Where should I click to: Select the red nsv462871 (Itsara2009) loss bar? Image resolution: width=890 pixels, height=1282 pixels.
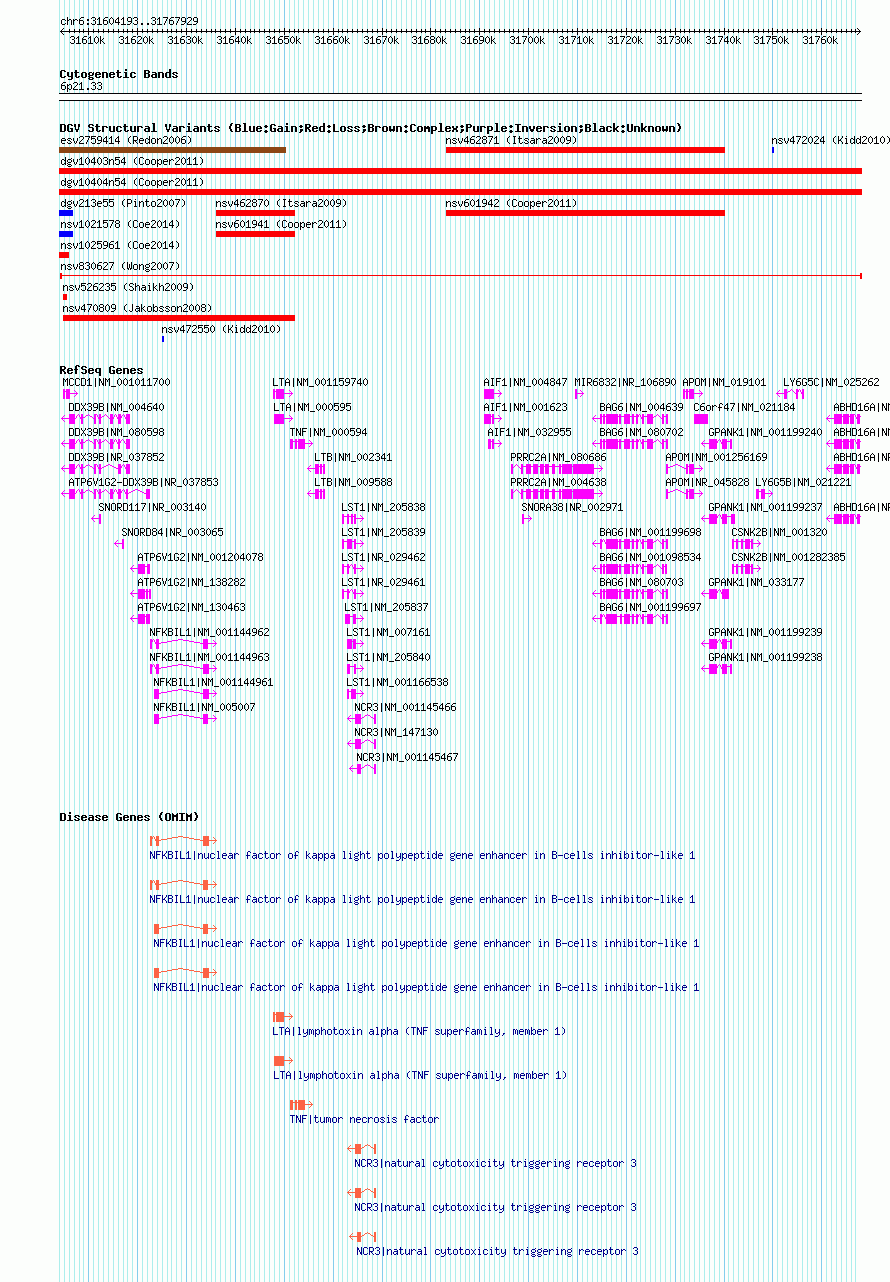point(585,150)
